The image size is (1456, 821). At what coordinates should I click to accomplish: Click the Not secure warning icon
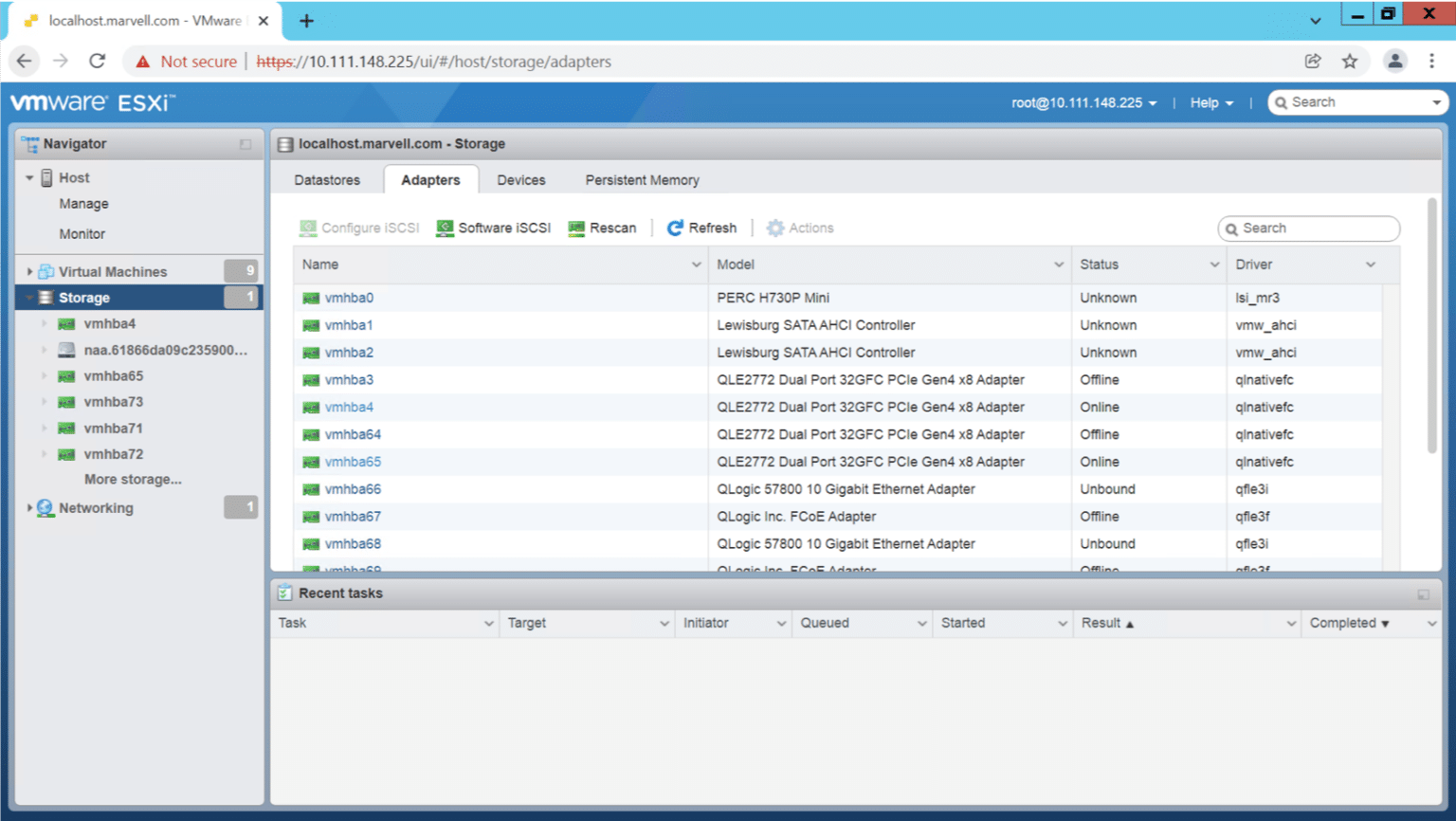point(143,62)
